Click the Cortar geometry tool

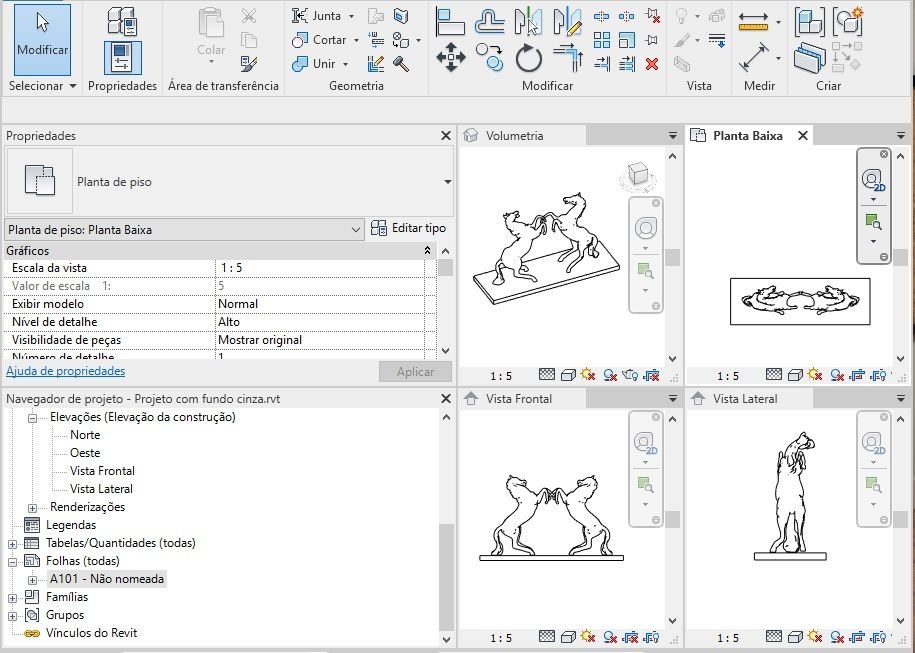click(x=319, y=40)
